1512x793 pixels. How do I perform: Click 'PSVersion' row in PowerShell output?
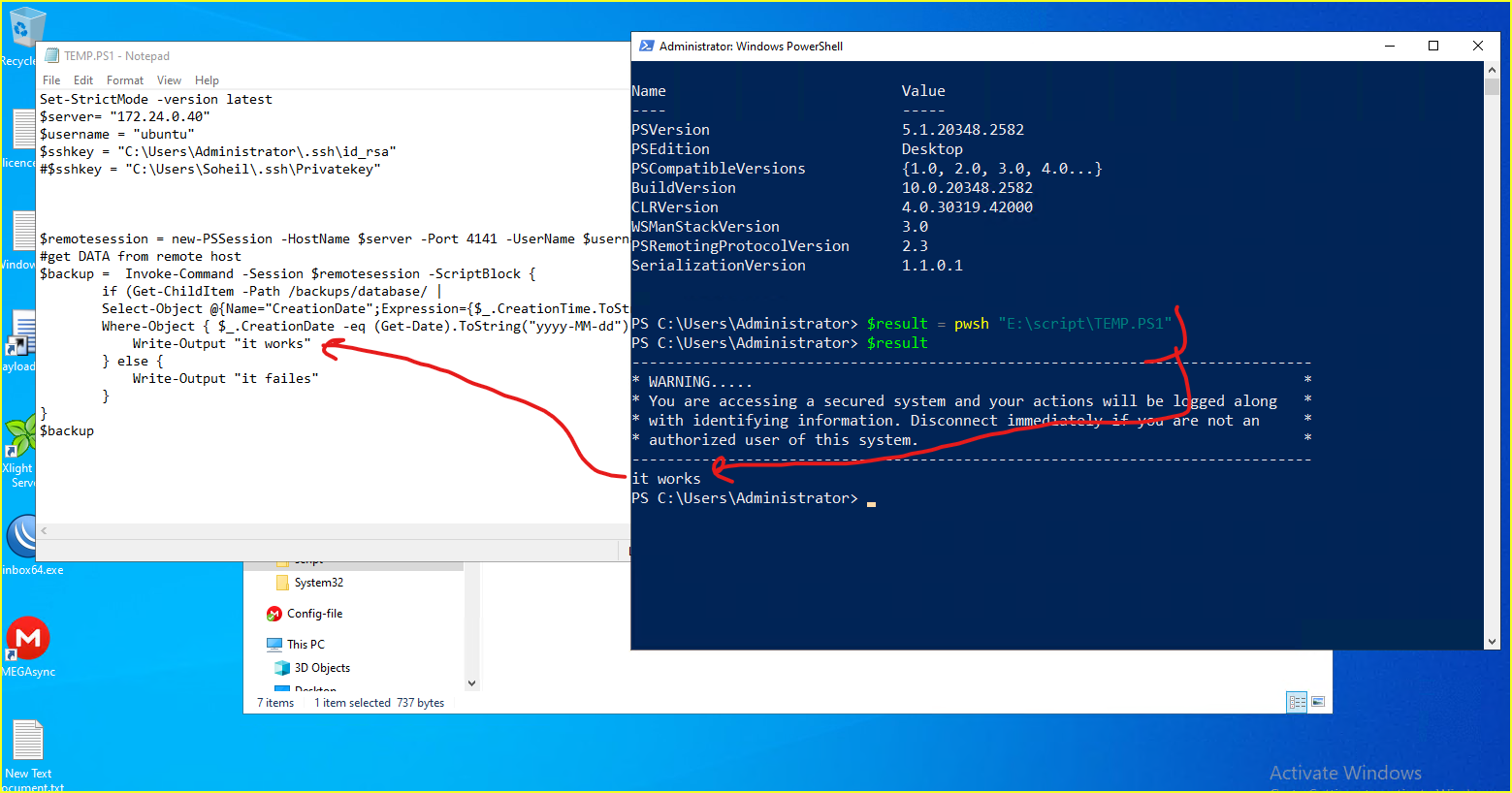[x=827, y=130]
